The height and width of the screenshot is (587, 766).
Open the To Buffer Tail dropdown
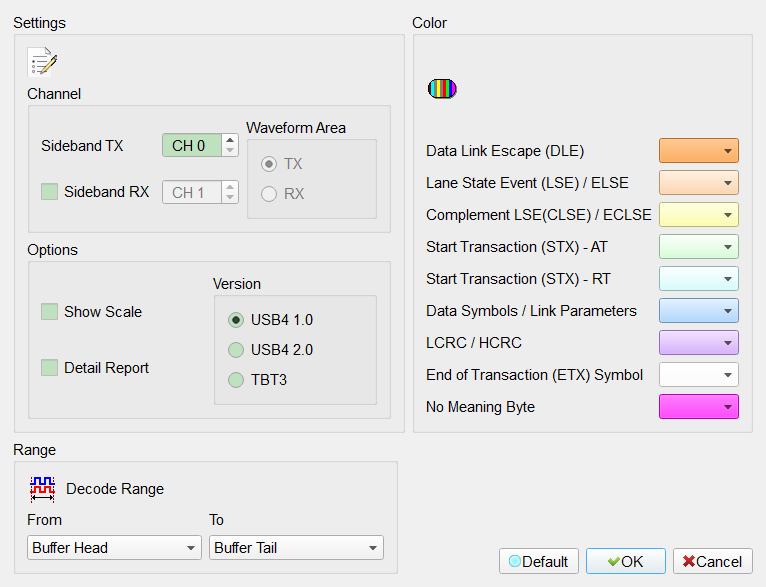coord(296,547)
